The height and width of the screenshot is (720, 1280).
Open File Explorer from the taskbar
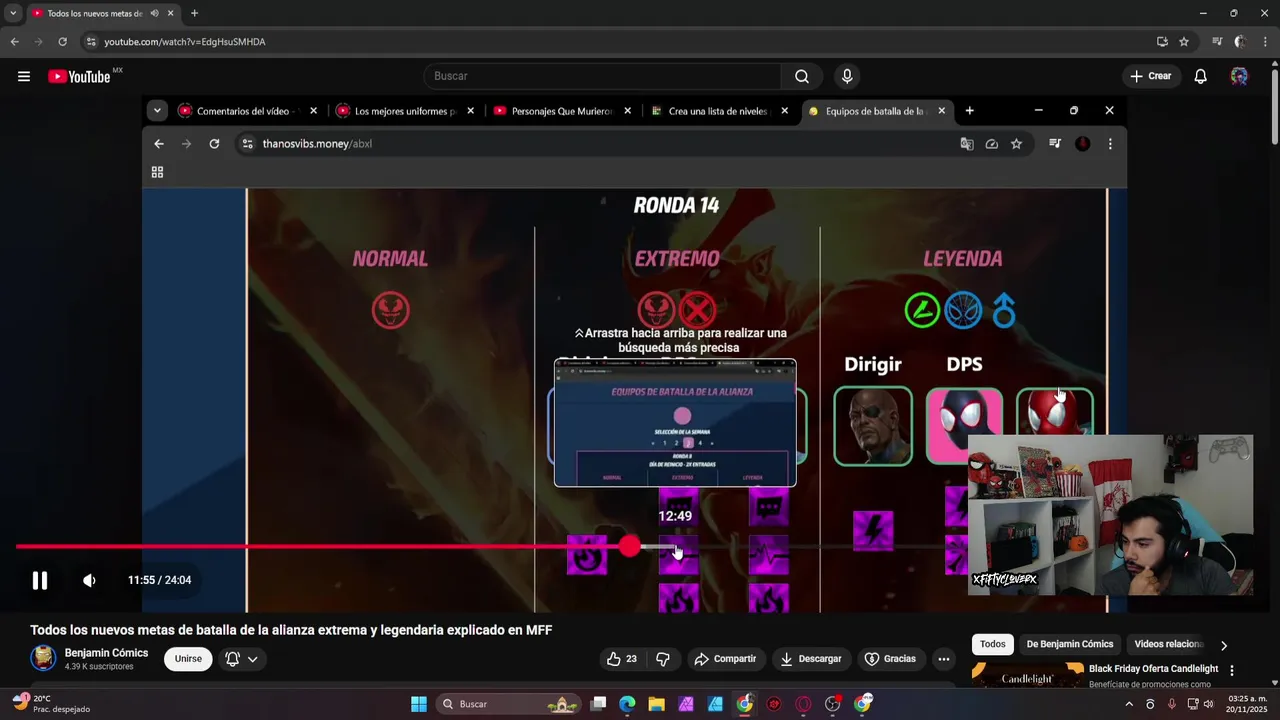pos(656,704)
